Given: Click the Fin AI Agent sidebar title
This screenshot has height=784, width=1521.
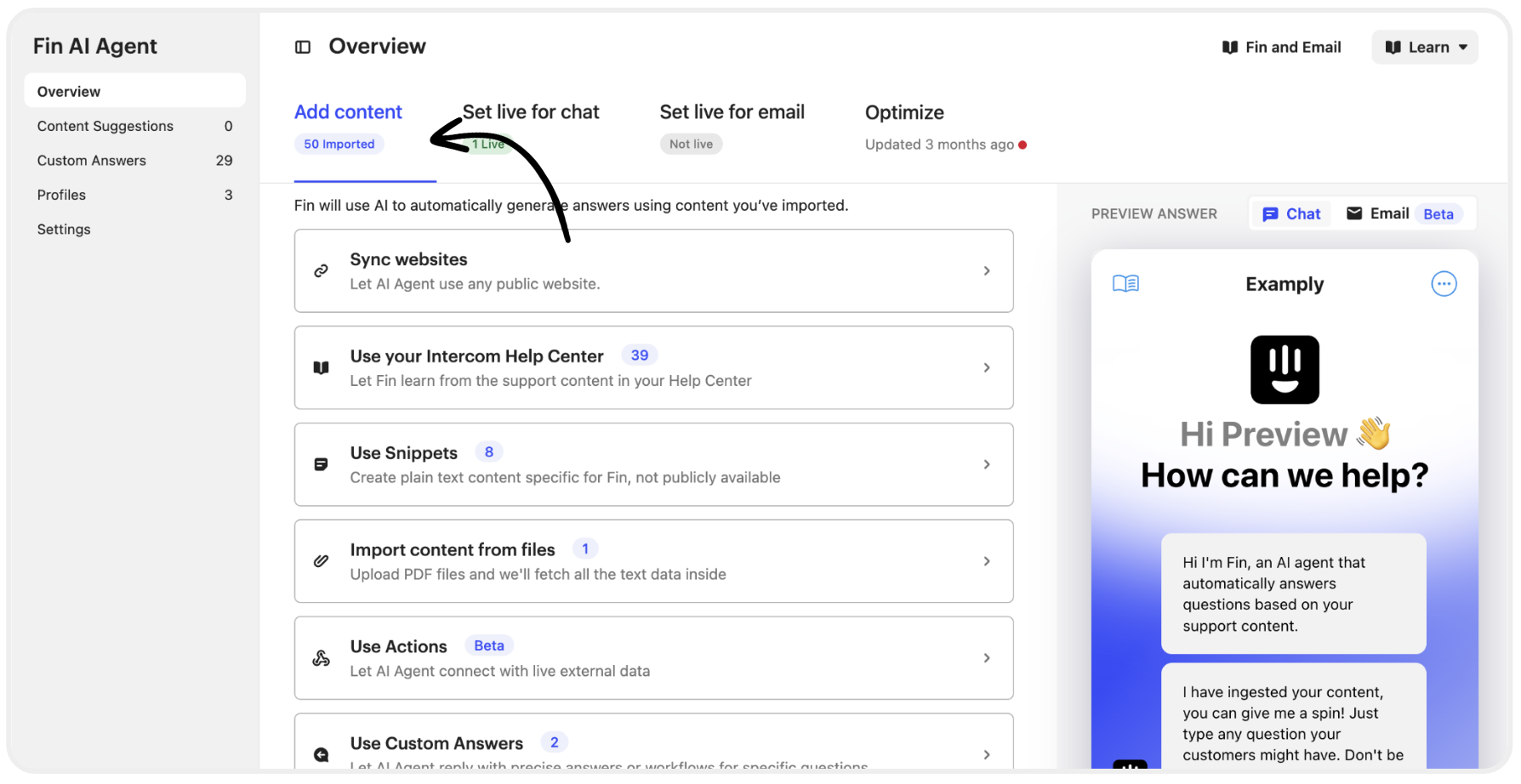Looking at the screenshot, I should [95, 46].
